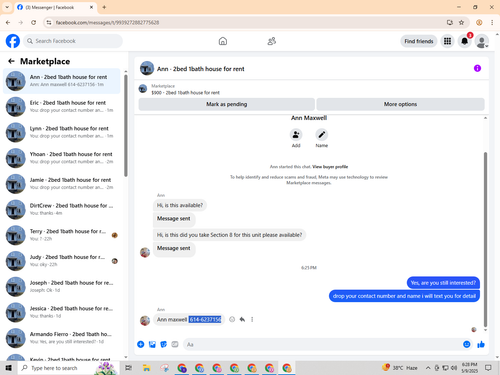
Task: Open Windows notification center
Action: 488,368
